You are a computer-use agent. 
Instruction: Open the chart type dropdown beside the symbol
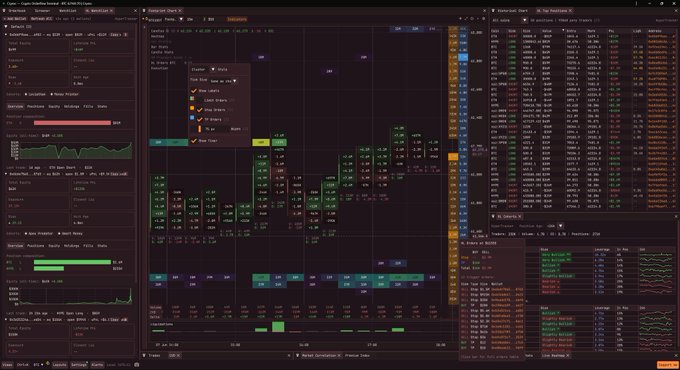174,19
